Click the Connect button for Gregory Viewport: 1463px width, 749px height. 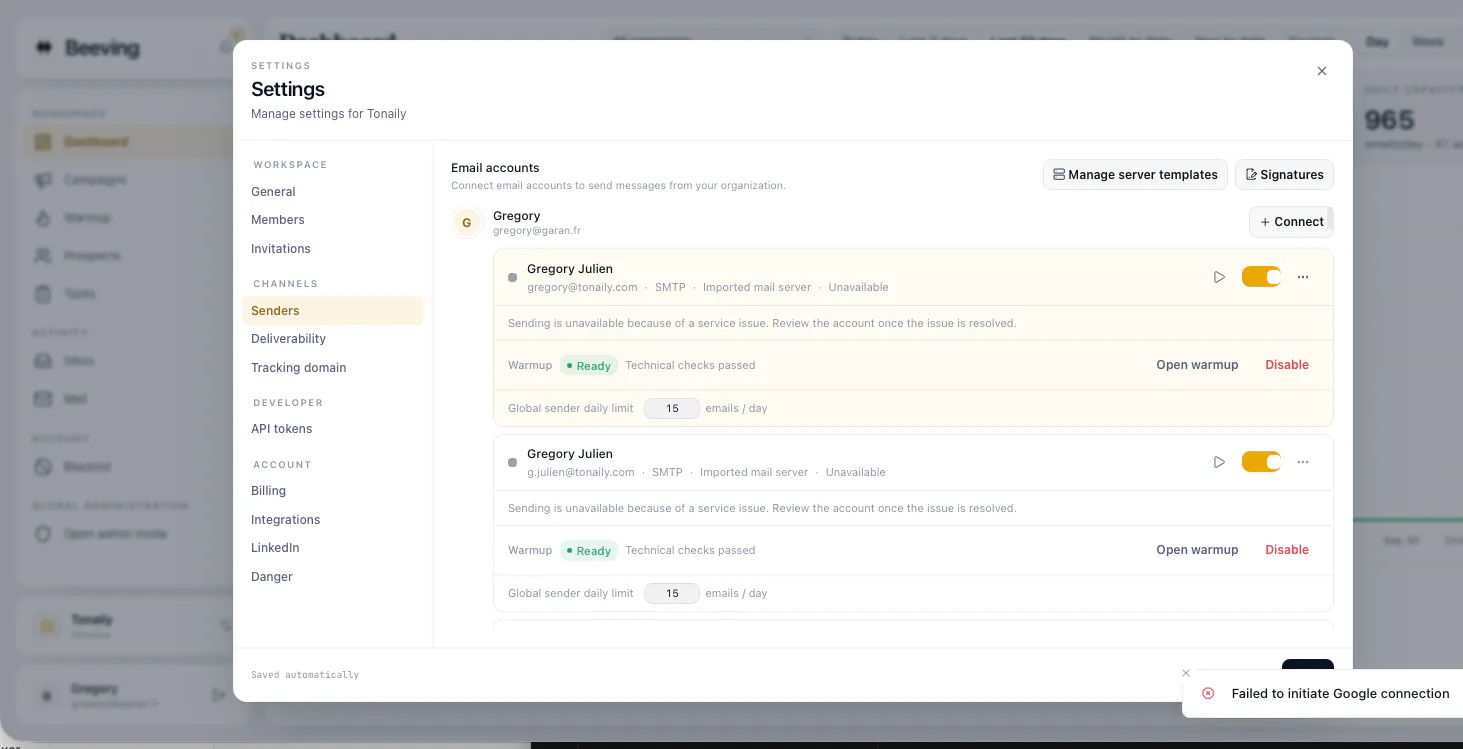pos(1291,222)
